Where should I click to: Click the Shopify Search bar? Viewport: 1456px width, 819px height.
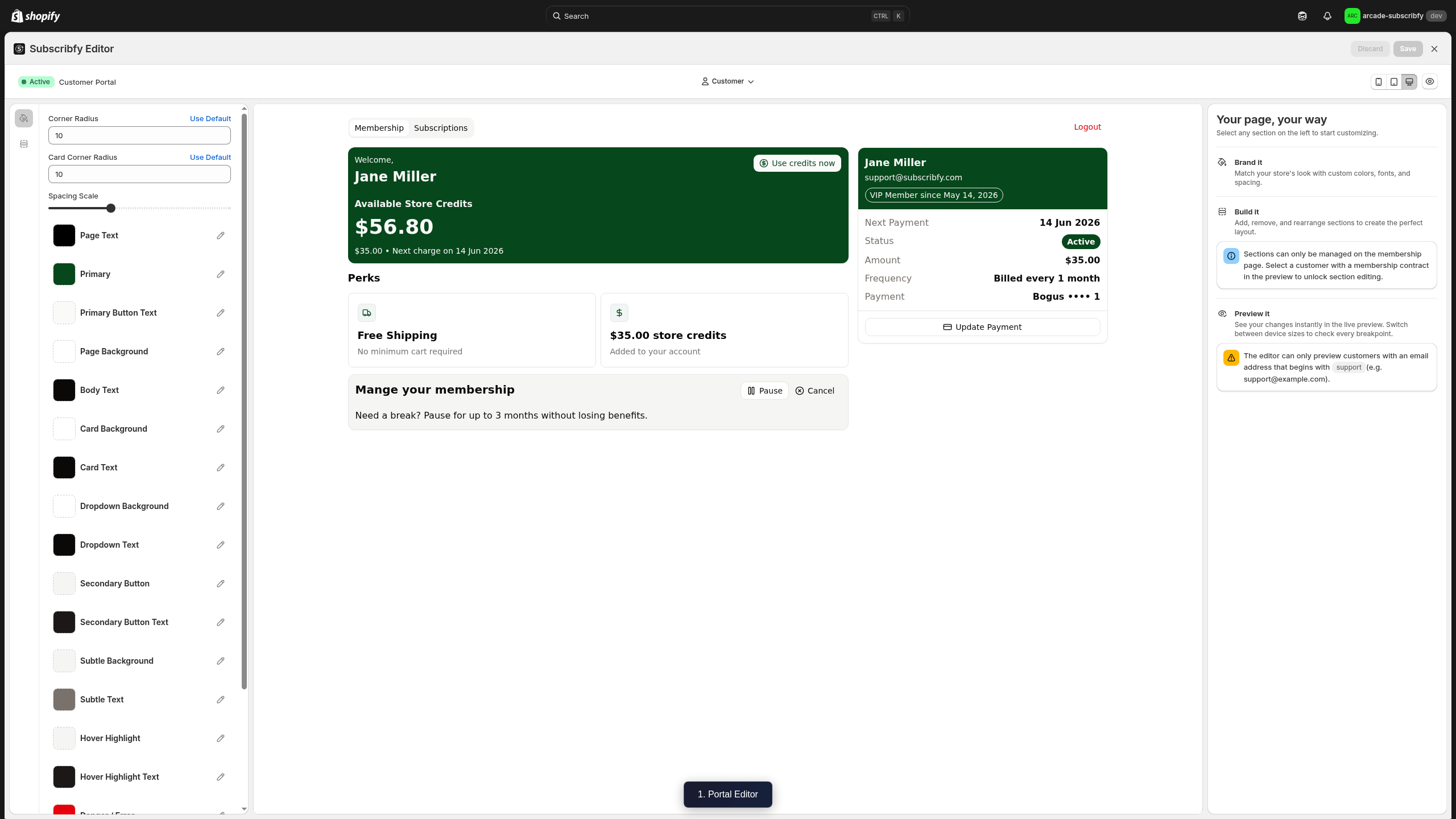tap(727, 16)
